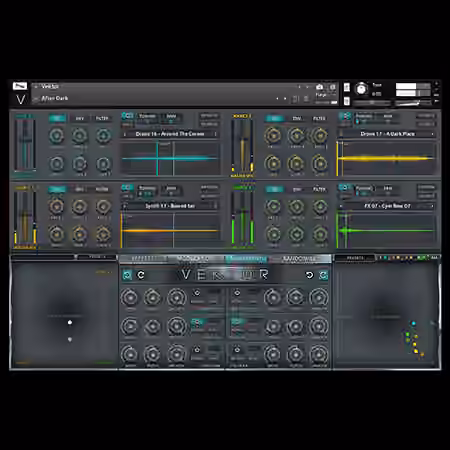The height and width of the screenshot is (450, 450).
Task: Open the Drone 17 - A Dark Place sample dropdown
Action: coord(387,134)
